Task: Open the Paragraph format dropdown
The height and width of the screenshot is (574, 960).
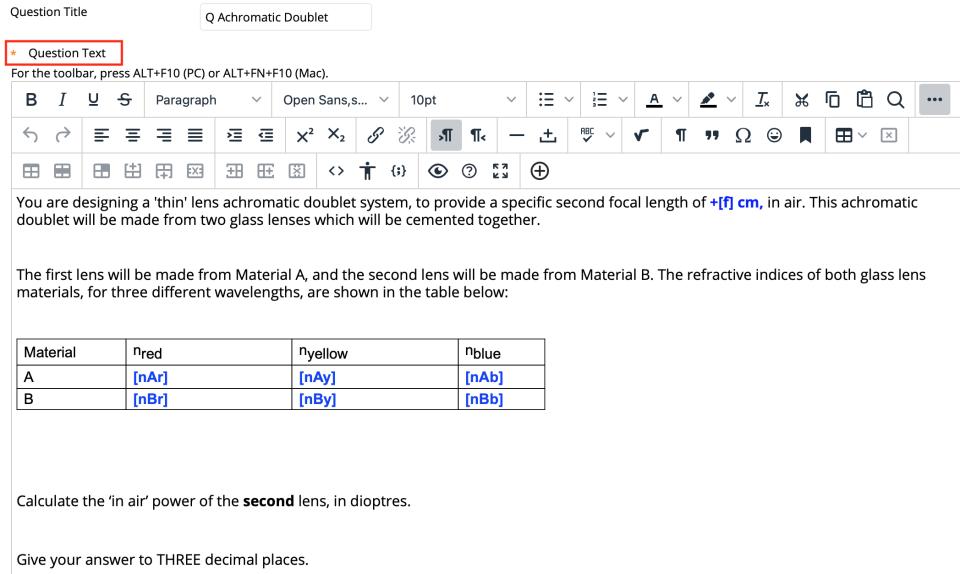Action: [x=208, y=100]
